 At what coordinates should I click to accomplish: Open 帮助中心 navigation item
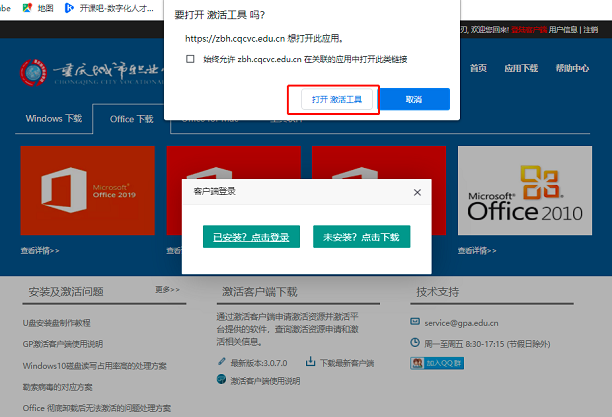[x=572, y=68]
